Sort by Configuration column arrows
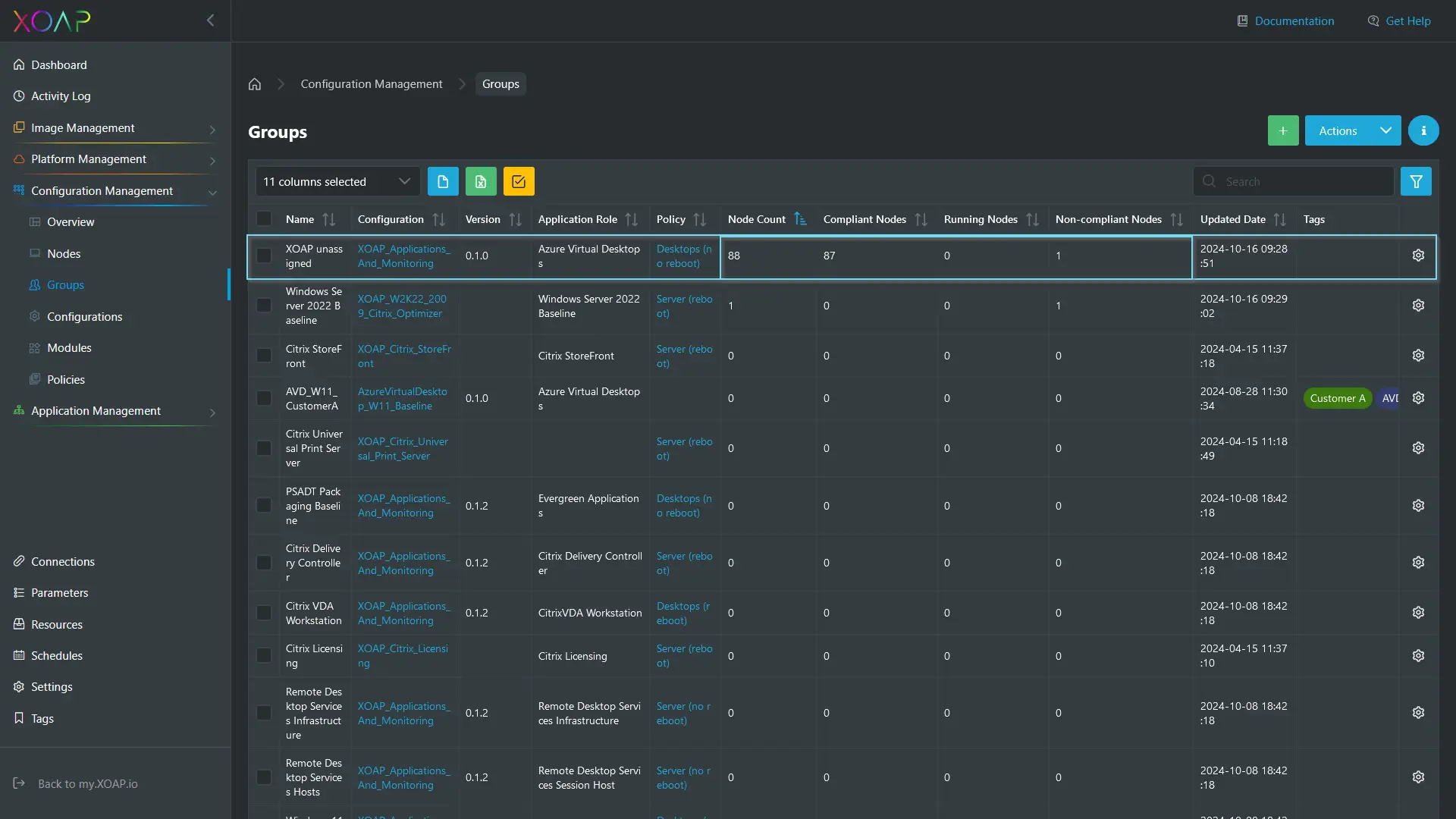 pyautogui.click(x=438, y=219)
